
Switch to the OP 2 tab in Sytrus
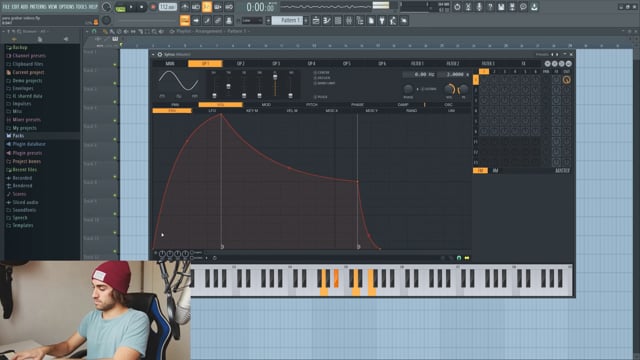pyautogui.click(x=241, y=63)
